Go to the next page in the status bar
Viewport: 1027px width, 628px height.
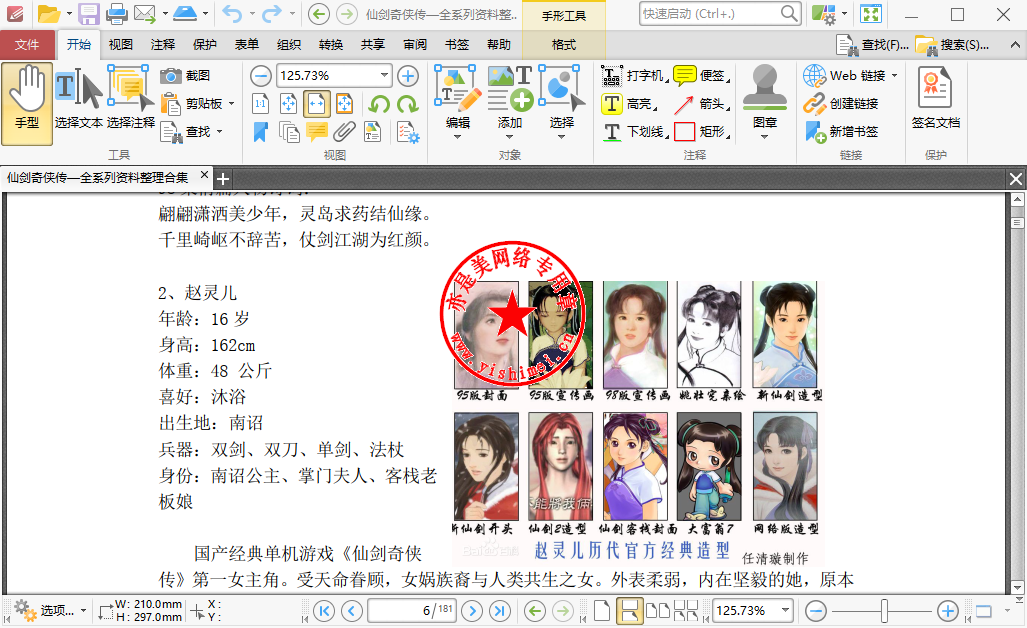(472, 611)
